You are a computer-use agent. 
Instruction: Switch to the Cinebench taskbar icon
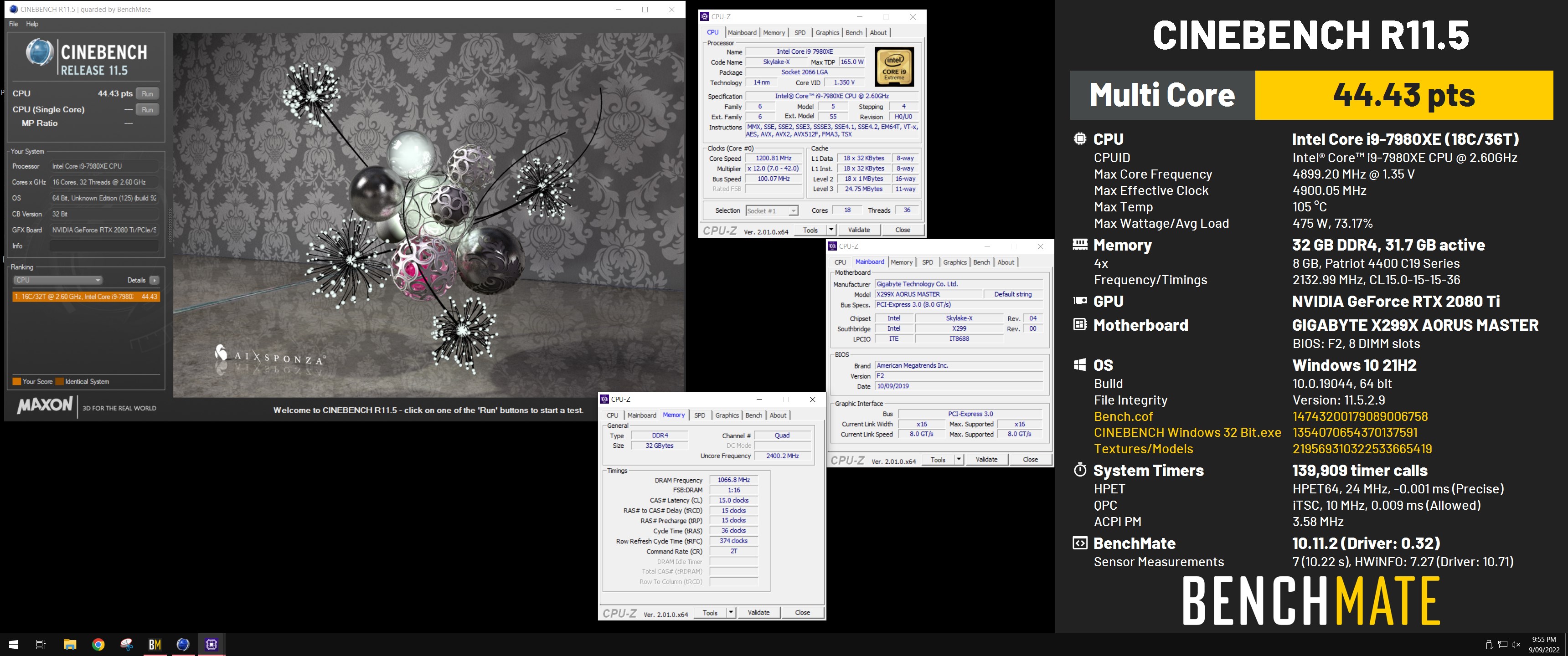point(183,645)
